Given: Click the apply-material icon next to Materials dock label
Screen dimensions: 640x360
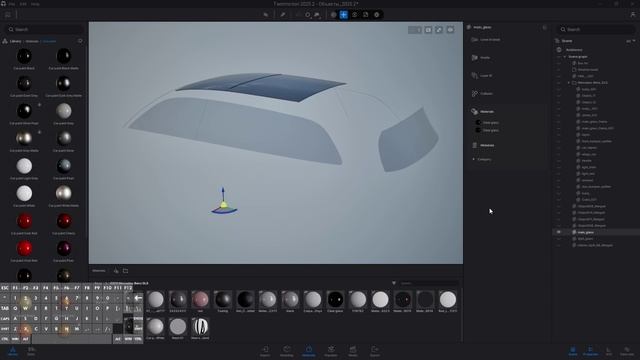Looking at the screenshot, I should (x=116, y=271).
